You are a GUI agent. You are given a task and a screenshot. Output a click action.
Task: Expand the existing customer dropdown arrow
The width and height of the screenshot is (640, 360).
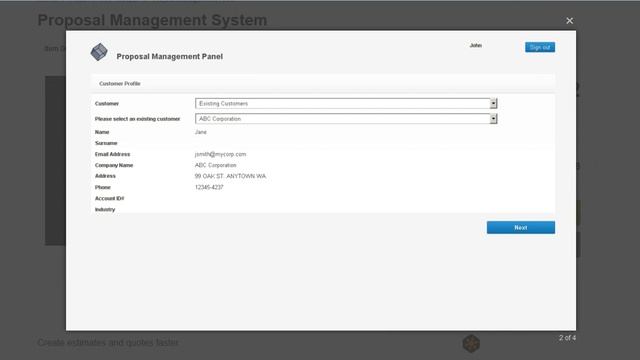(x=493, y=118)
